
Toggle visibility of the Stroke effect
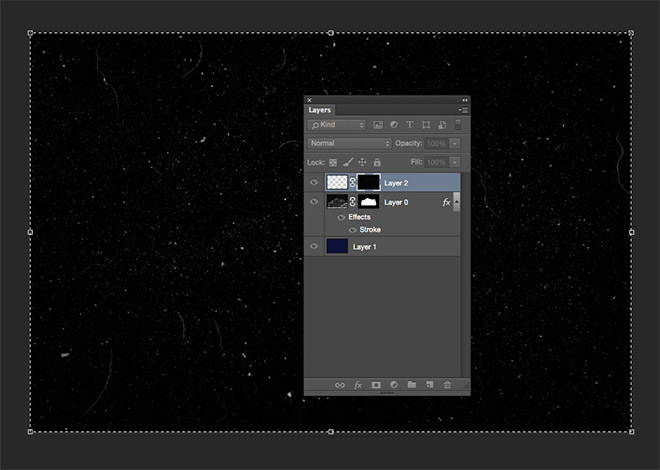point(351,230)
